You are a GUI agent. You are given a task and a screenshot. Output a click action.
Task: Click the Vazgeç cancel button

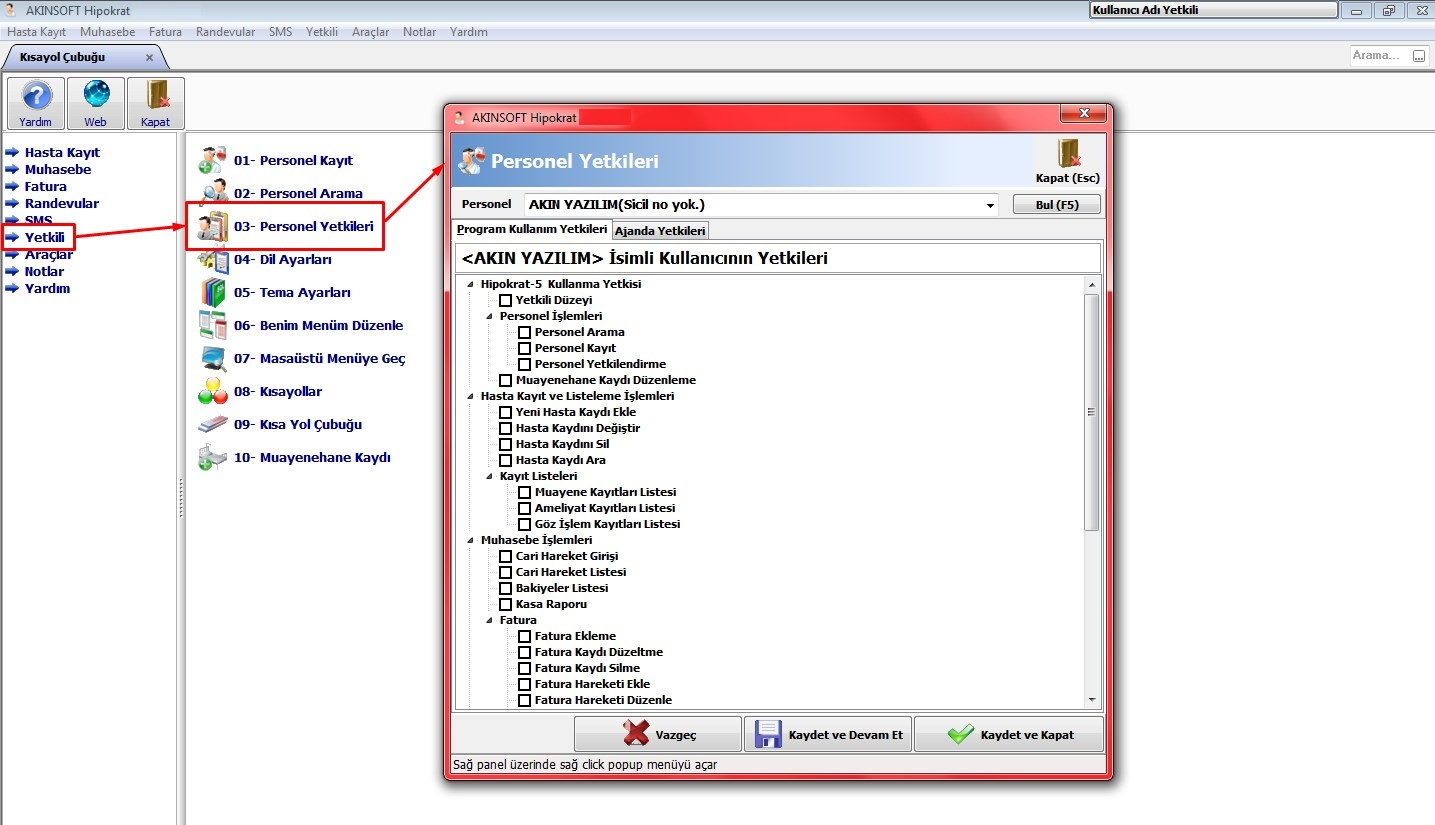[658, 734]
